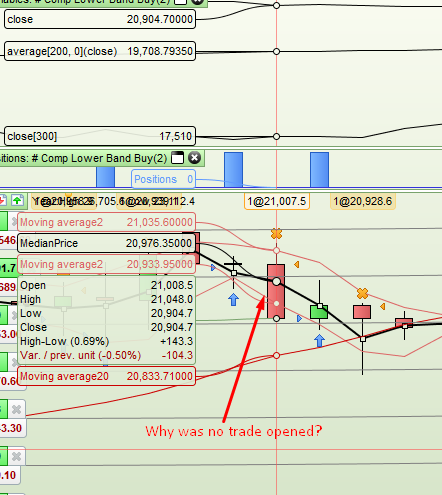Click the blue position bar above the 1@20,928.6 label

click(x=319, y=170)
